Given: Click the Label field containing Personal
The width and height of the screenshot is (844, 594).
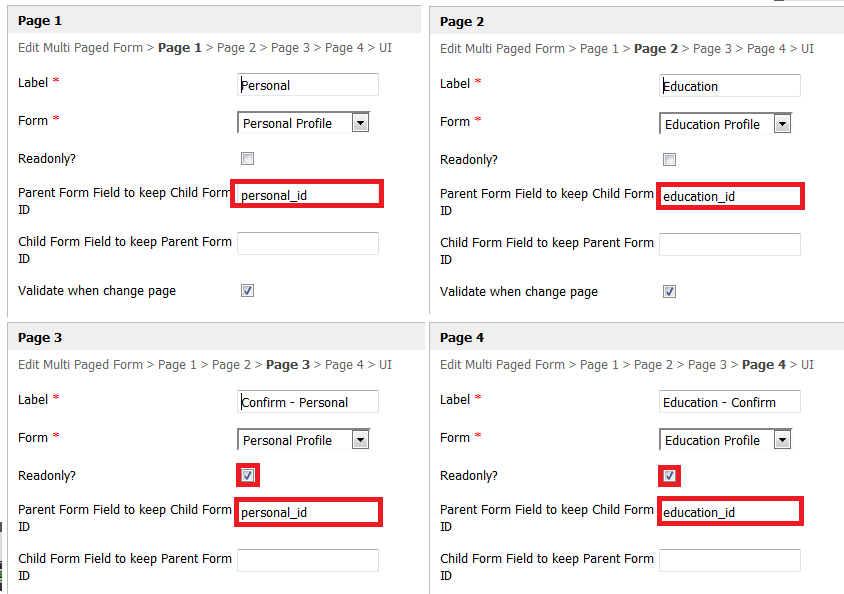Looking at the screenshot, I should (x=308, y=85).
